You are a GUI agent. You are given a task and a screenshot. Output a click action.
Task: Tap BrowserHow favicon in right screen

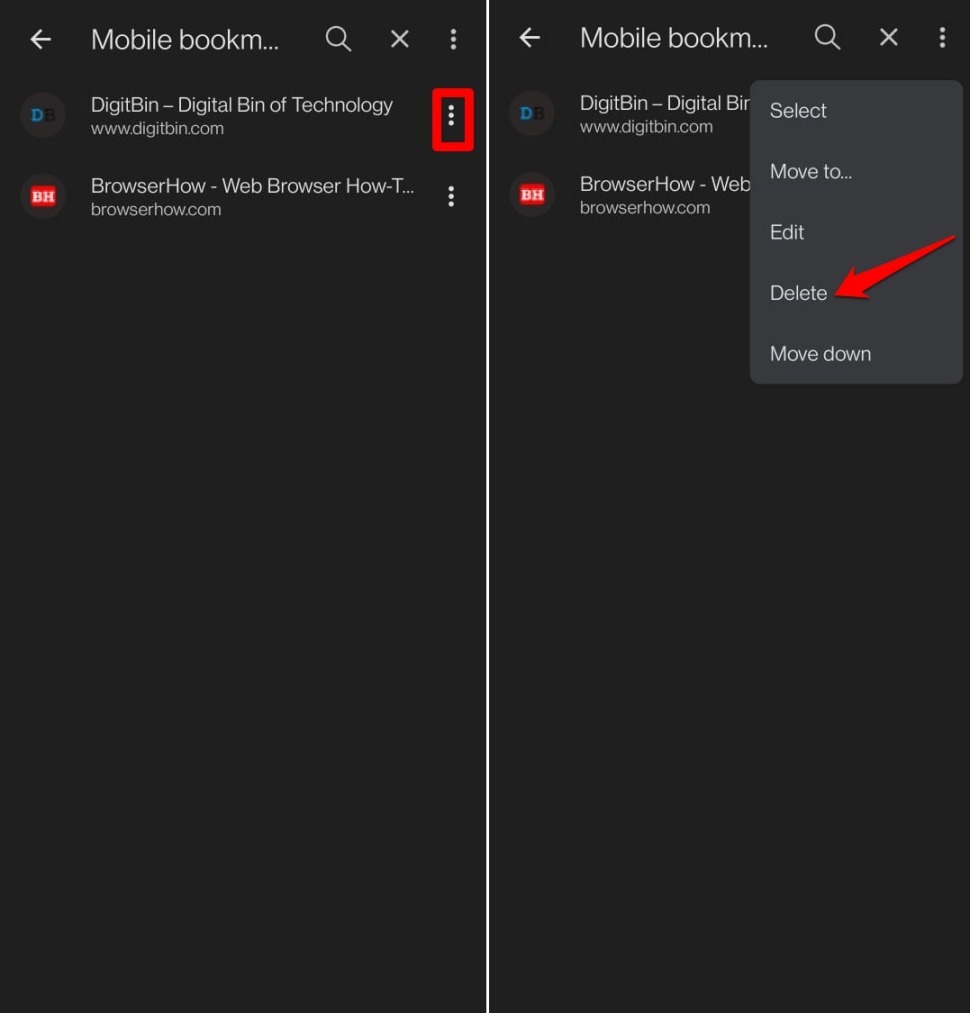(532, 194)
